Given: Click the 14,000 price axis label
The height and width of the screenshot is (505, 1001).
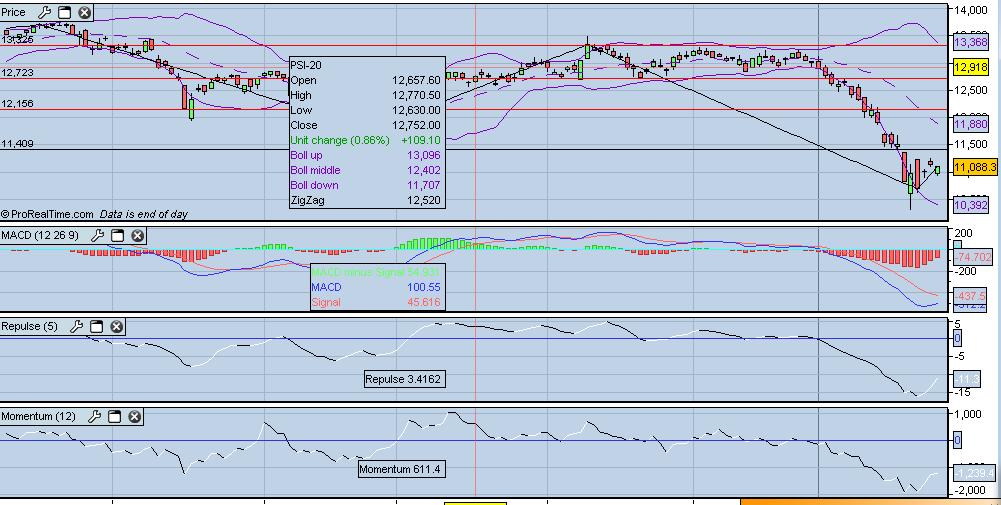Looking at the screenshot, I should pyautogui.click(x=970, y=10).
